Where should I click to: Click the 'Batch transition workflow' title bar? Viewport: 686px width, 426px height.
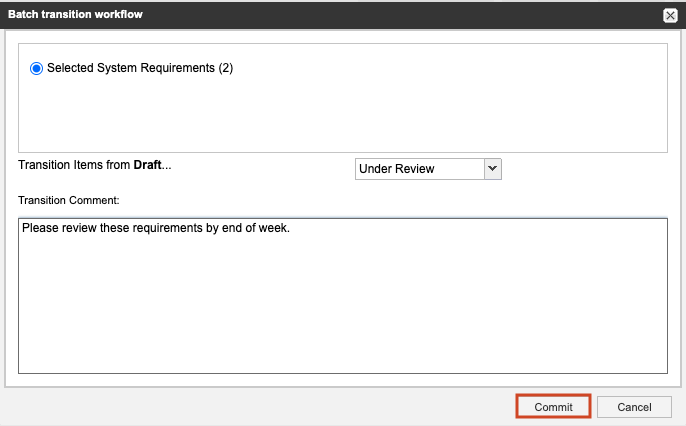[x=300, y=15]
